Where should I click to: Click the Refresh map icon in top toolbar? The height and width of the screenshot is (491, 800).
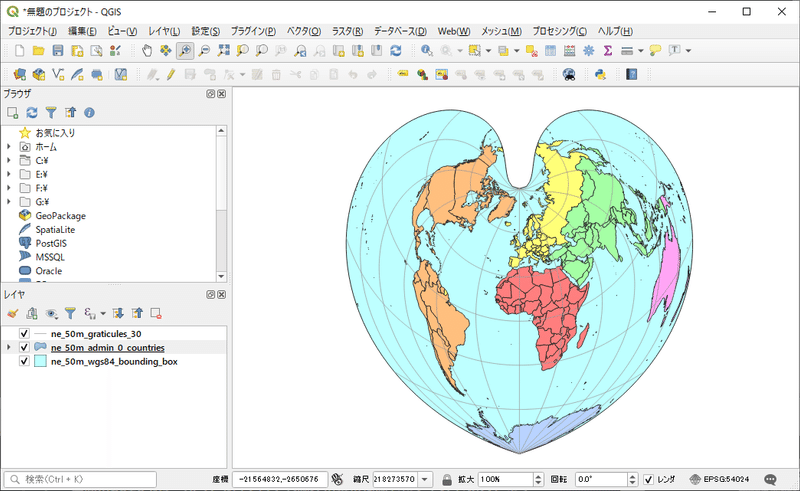(395, 51)
